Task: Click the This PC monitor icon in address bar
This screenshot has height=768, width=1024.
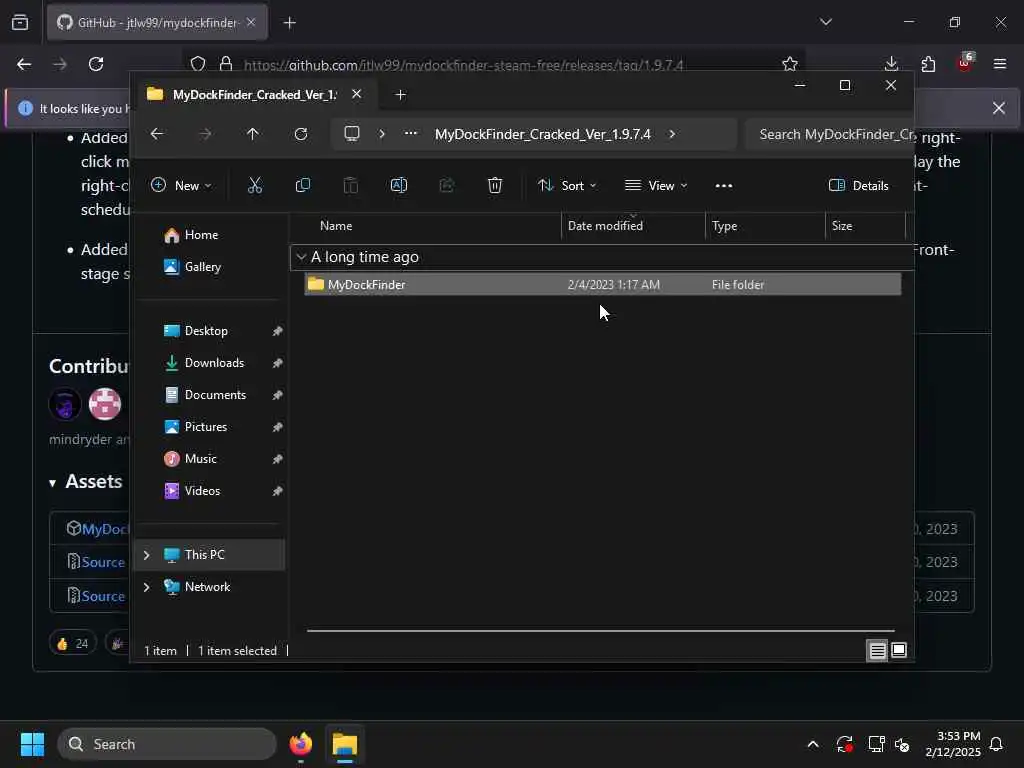Action: [x=352, y=134]
